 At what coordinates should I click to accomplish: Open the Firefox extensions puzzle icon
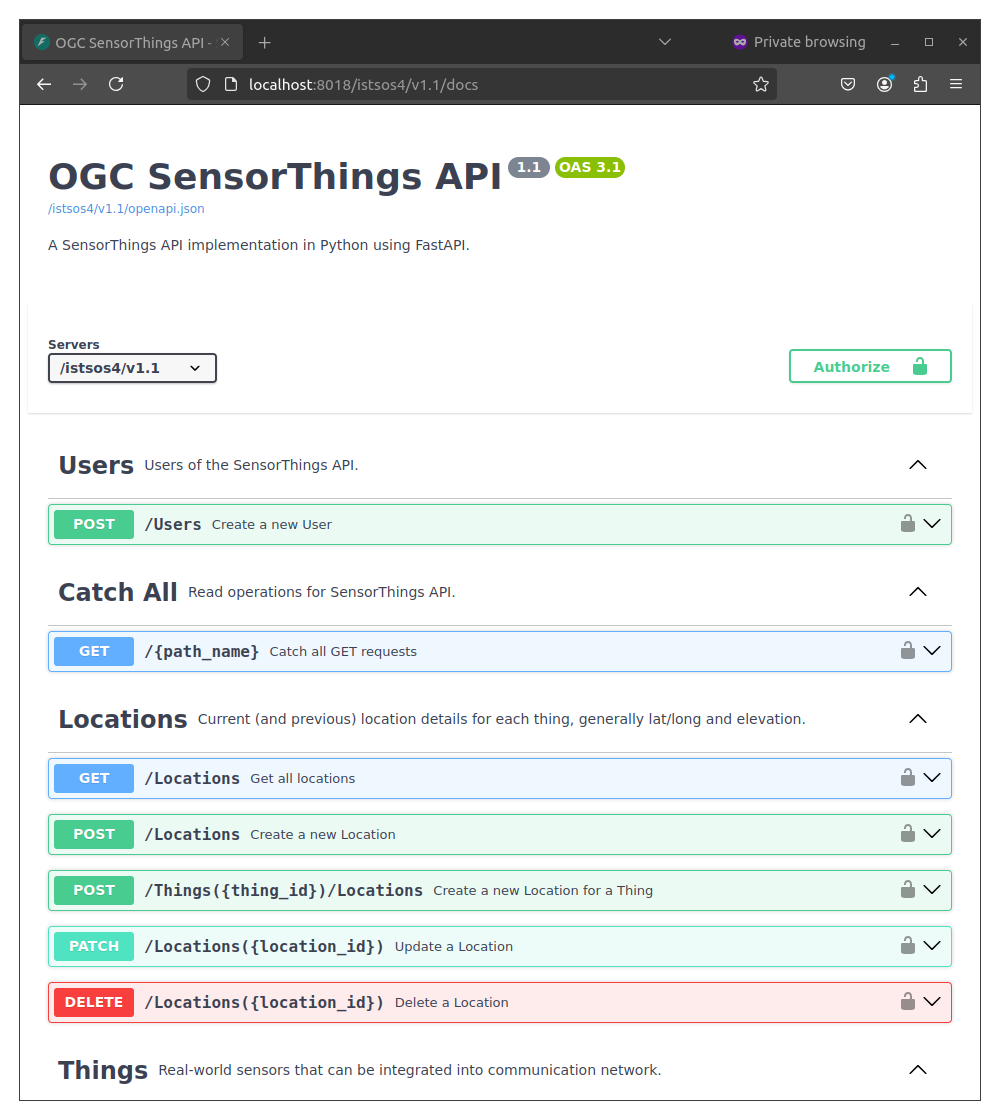coord(920,85)
